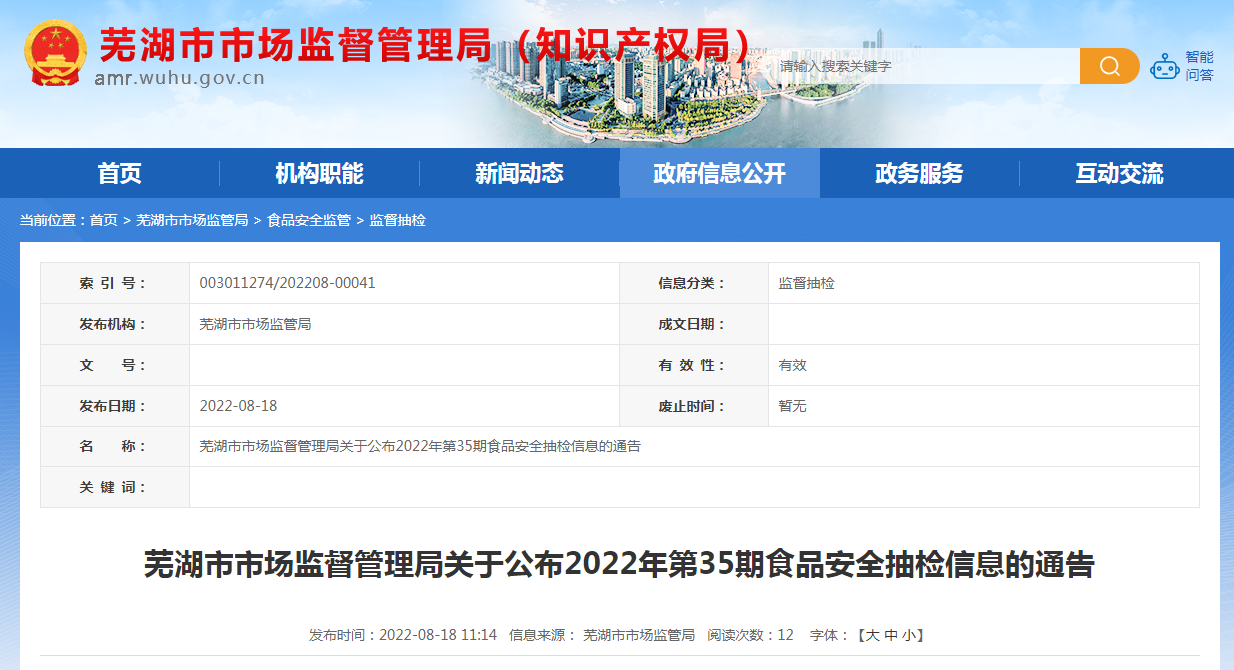
Task: Open the 政务服务 navigation tab
Action: (x=920, y=173)
